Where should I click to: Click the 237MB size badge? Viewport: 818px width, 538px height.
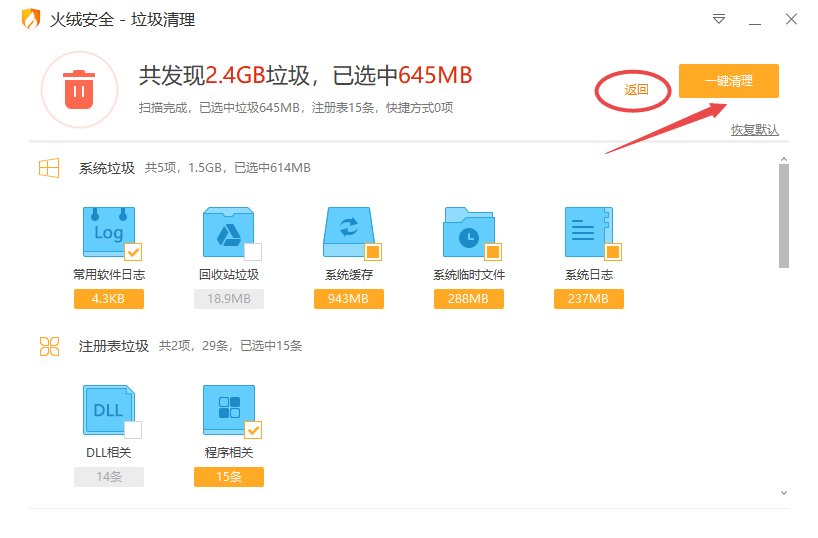pos(588,299)
